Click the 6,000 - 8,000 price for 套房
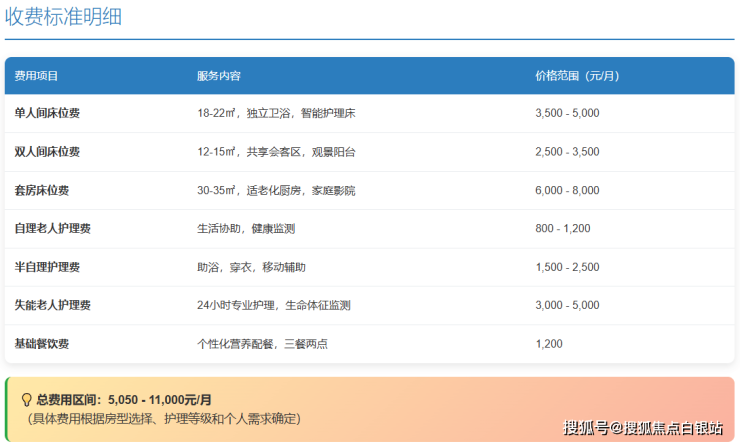The height and width of the screenshot is (444, 740). pyautogui.click(x=567, y=190)
